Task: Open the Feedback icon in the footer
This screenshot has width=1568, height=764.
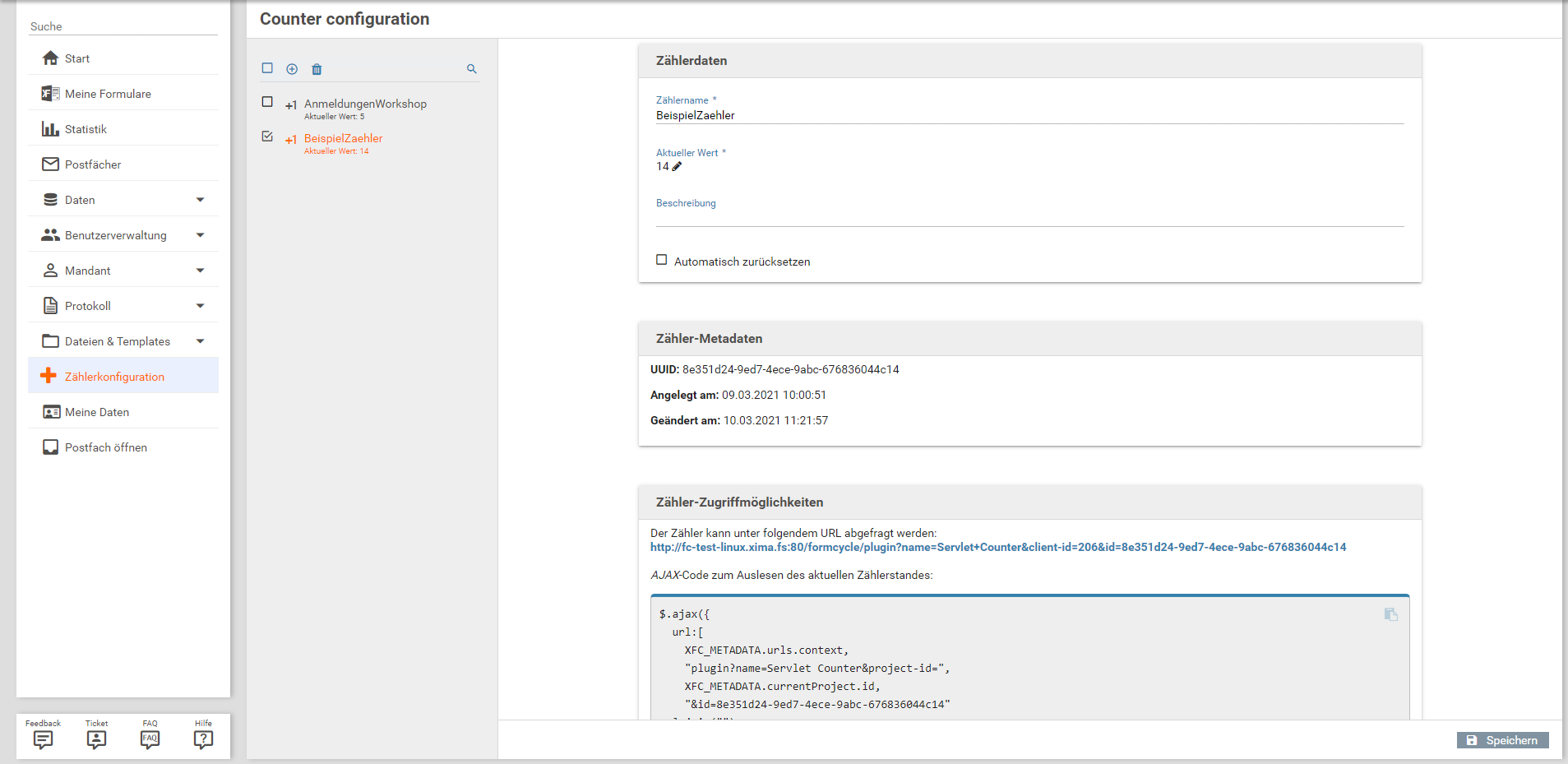Action: [44, 739]
